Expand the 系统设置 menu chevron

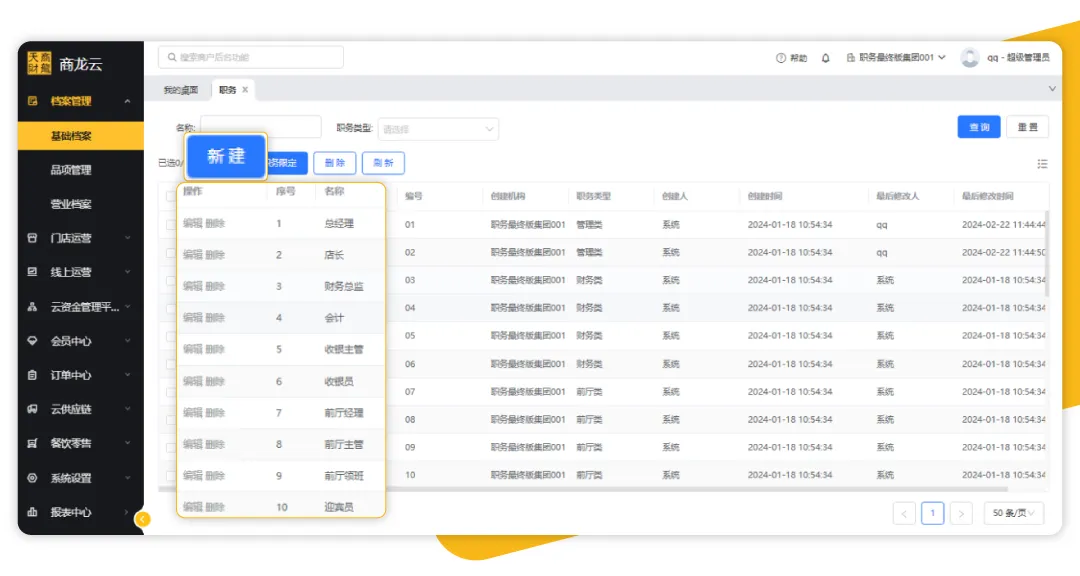tap(127, 477)
